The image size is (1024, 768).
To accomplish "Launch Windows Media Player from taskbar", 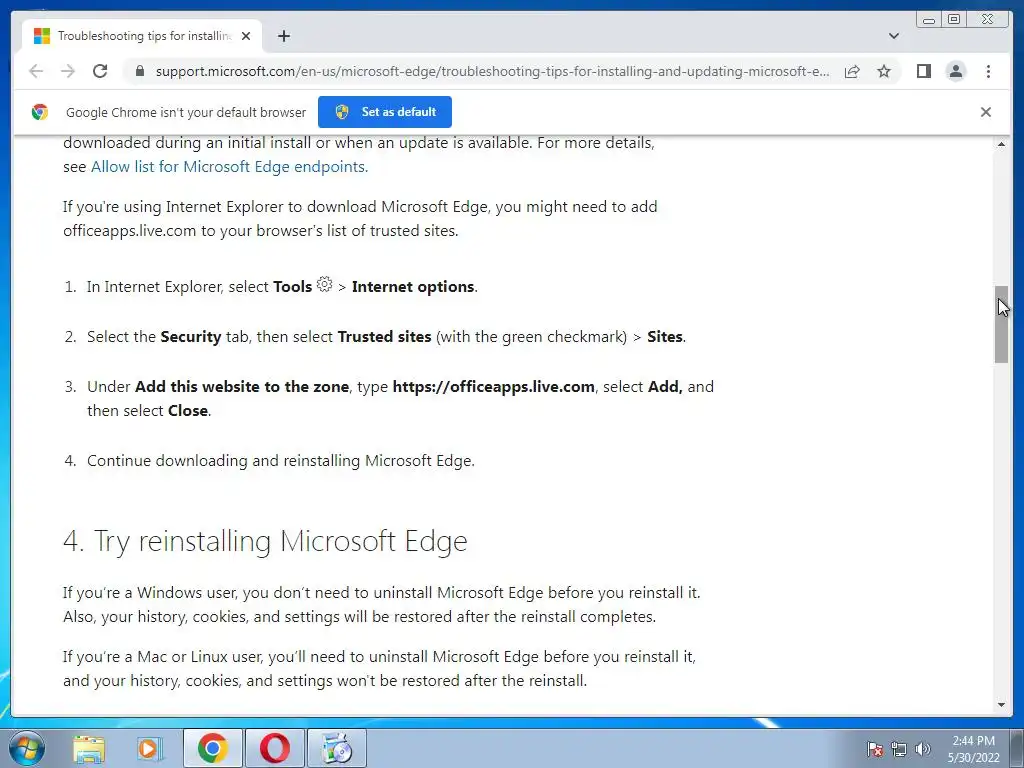I will tap(150, 748).
